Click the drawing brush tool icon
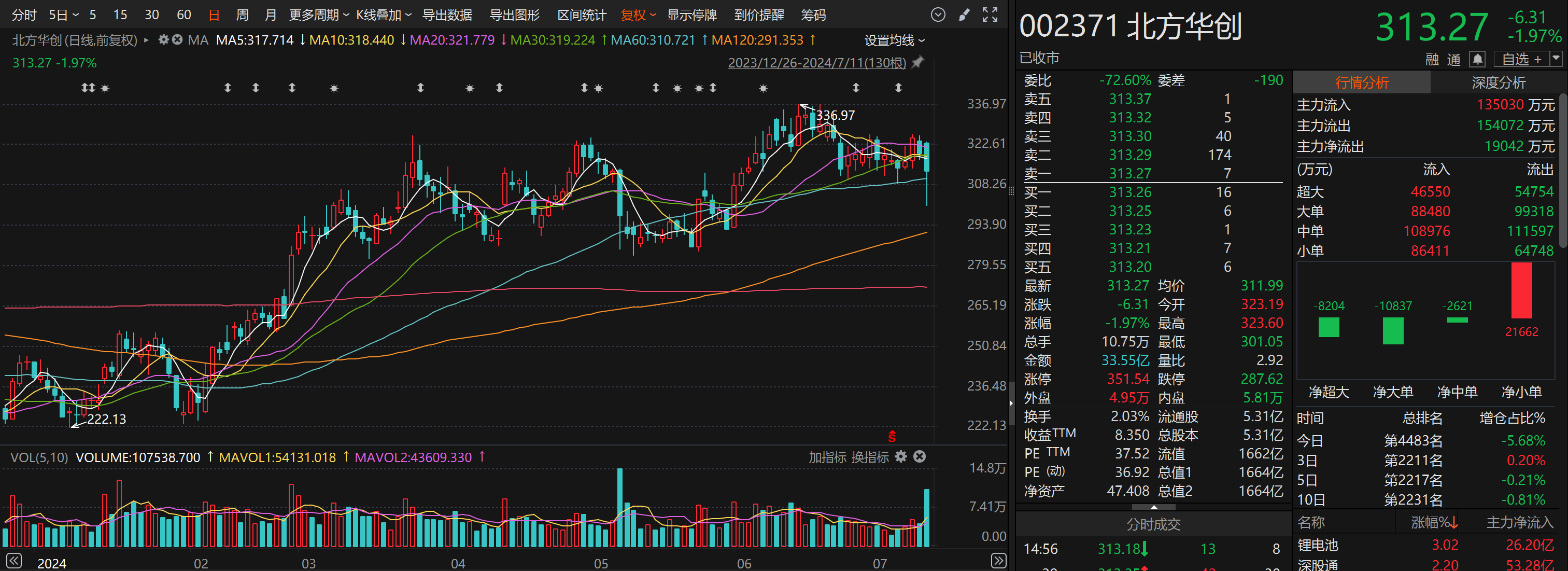The image size is (1568, 571). (x=964, y=15)
